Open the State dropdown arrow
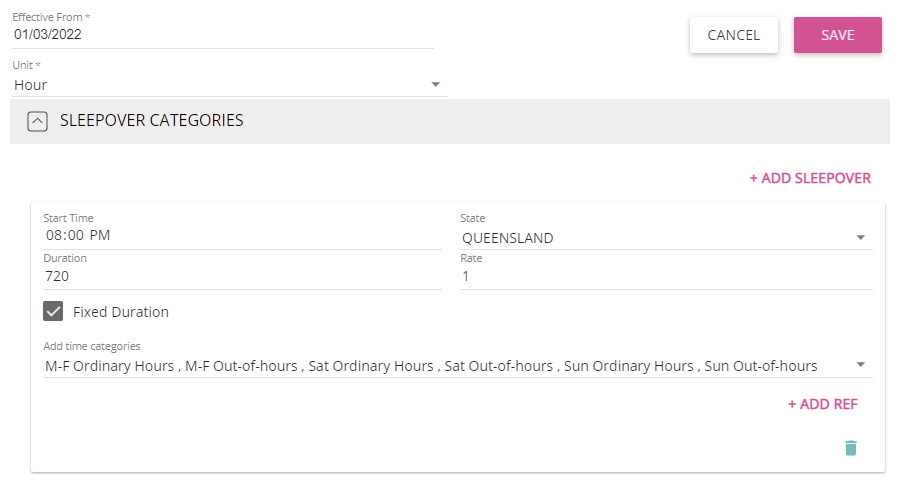The image size is (901, 481). 860,238
